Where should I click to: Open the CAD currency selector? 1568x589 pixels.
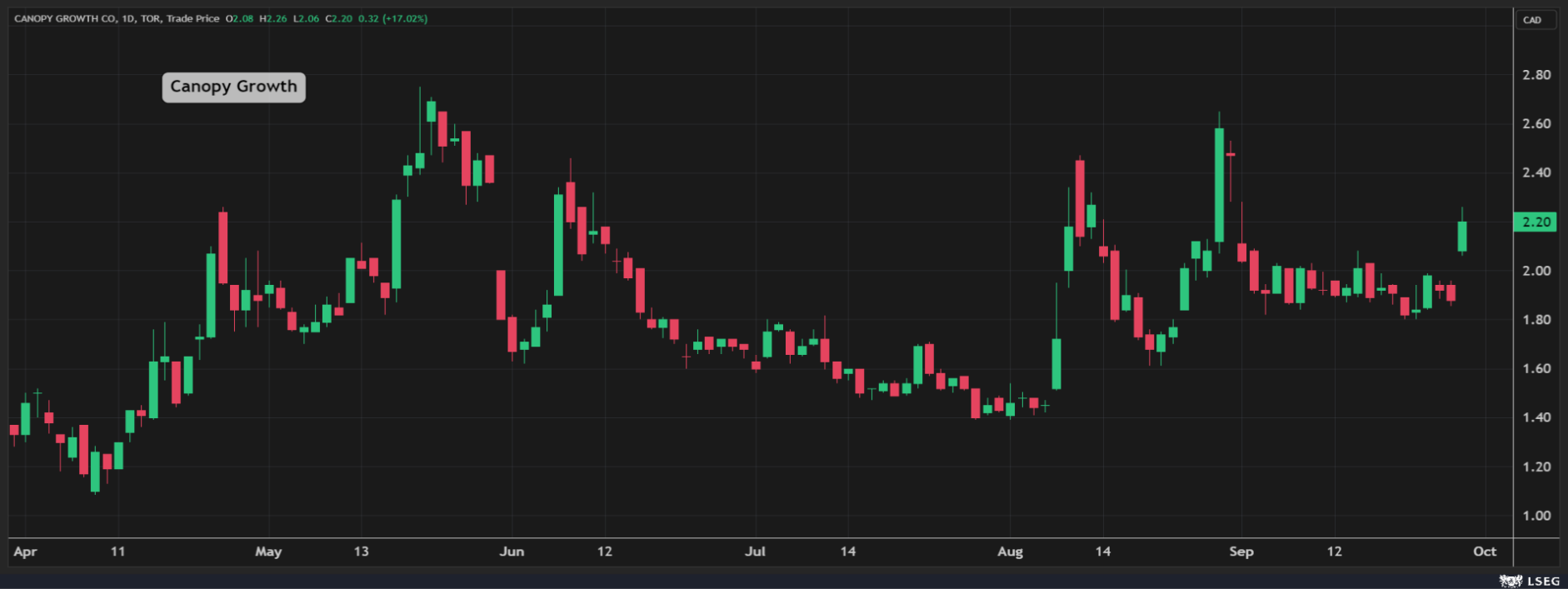(x=1532, y=20)
